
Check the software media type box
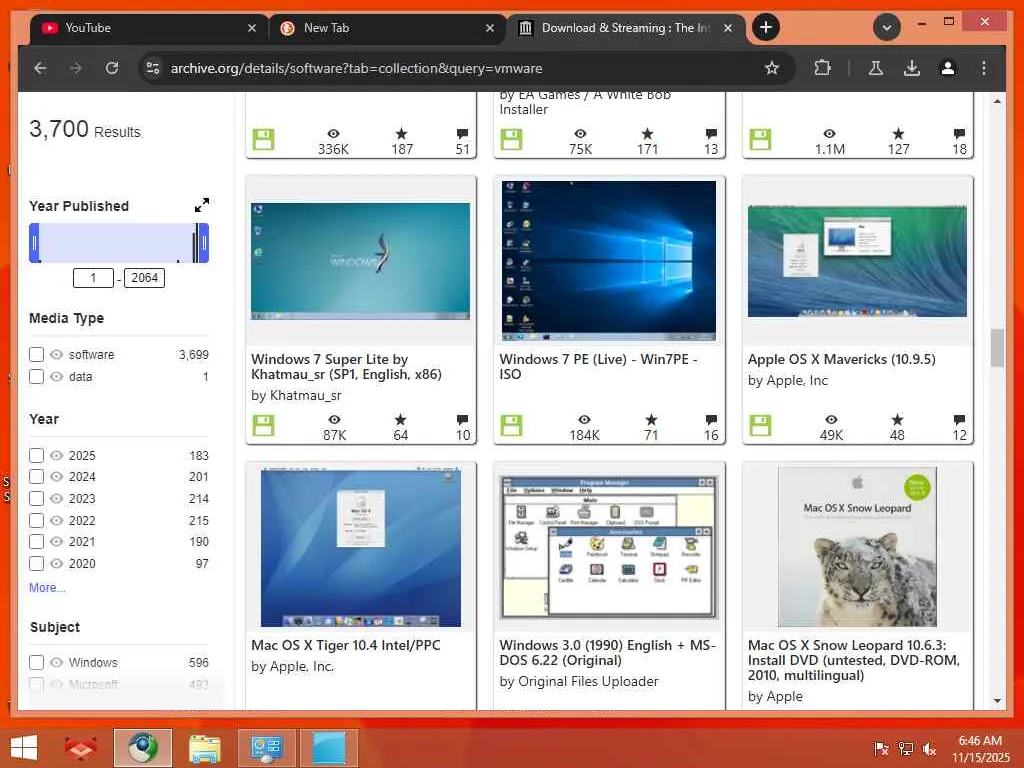pyautogui.click(x=37, y=355)
